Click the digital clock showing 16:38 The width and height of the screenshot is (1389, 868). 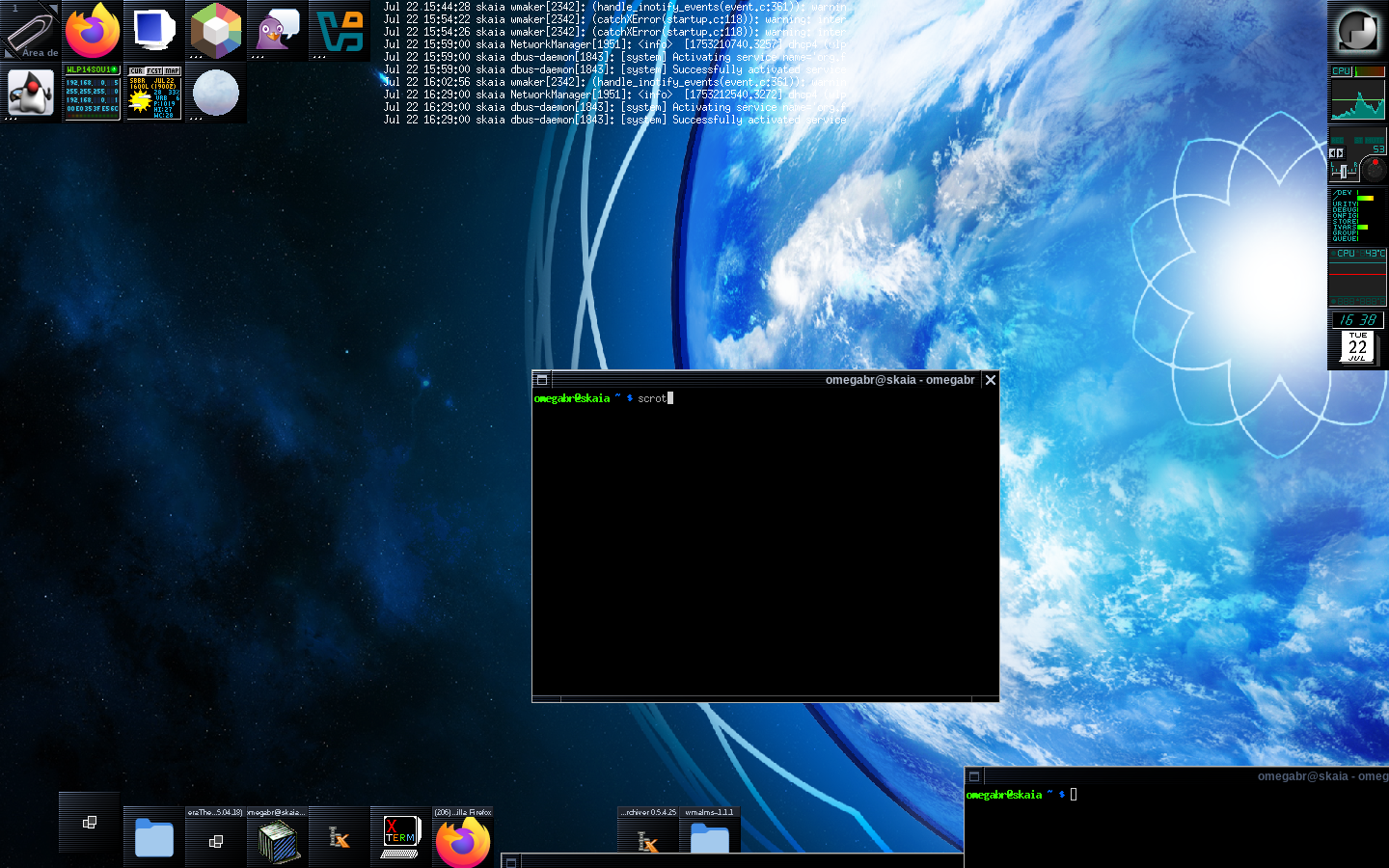click(1358, 320)
